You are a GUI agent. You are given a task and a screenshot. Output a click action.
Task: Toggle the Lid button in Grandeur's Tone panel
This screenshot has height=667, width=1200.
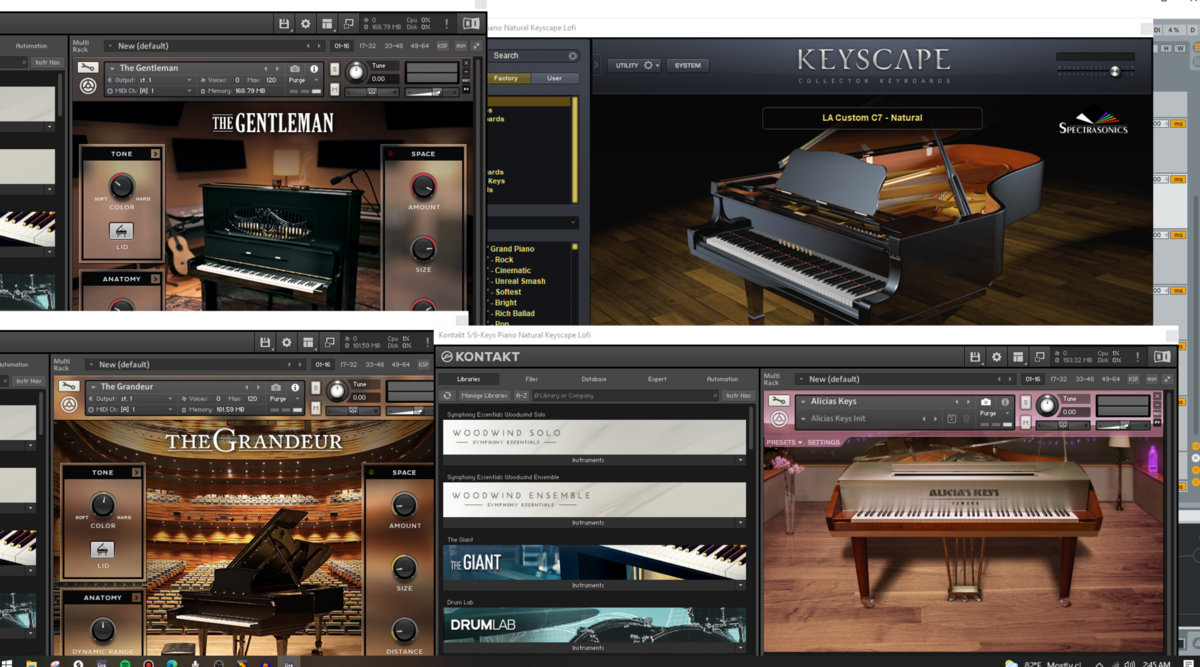click(103, 550)
